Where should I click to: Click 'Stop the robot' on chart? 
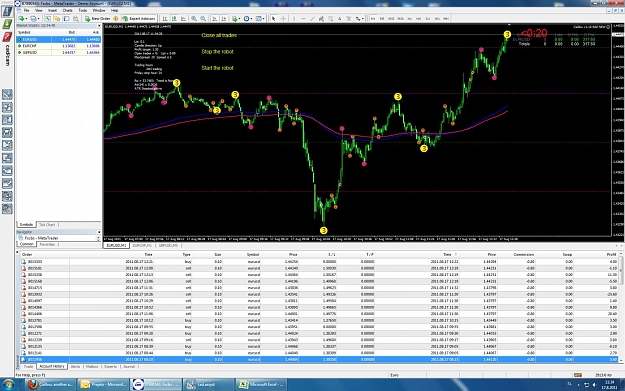point(217,51)
